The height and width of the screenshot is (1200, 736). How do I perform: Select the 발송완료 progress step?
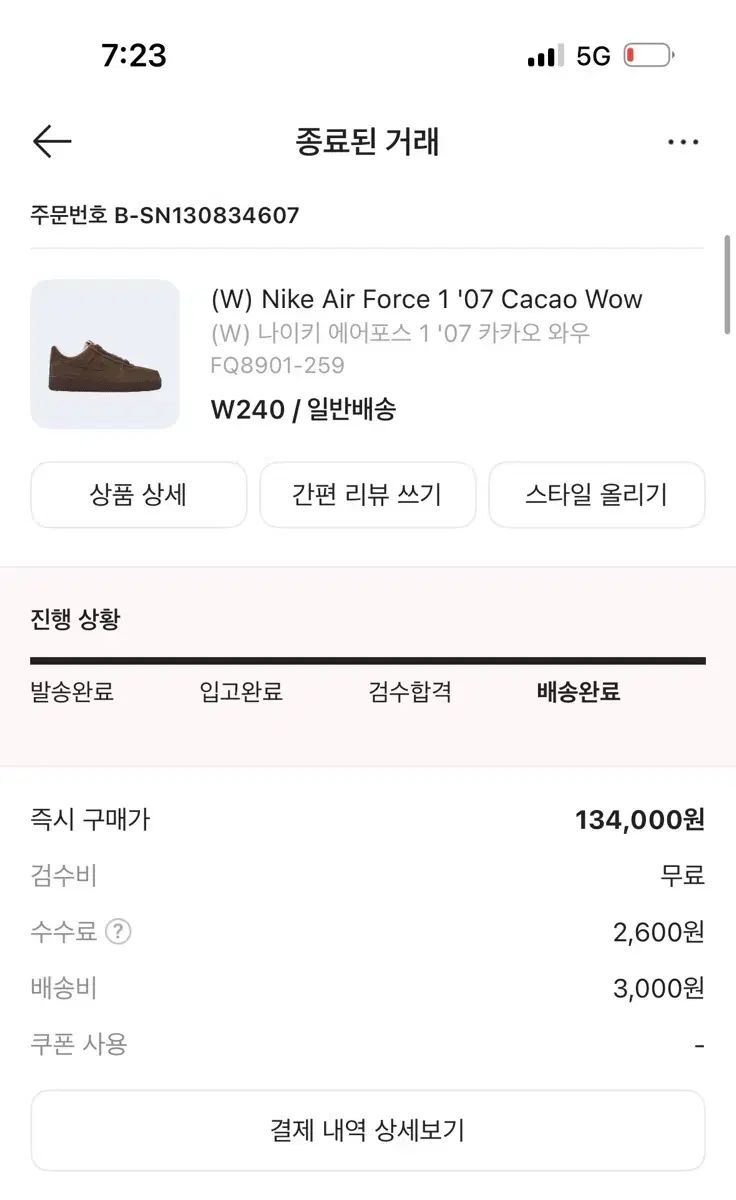point(72,692)
